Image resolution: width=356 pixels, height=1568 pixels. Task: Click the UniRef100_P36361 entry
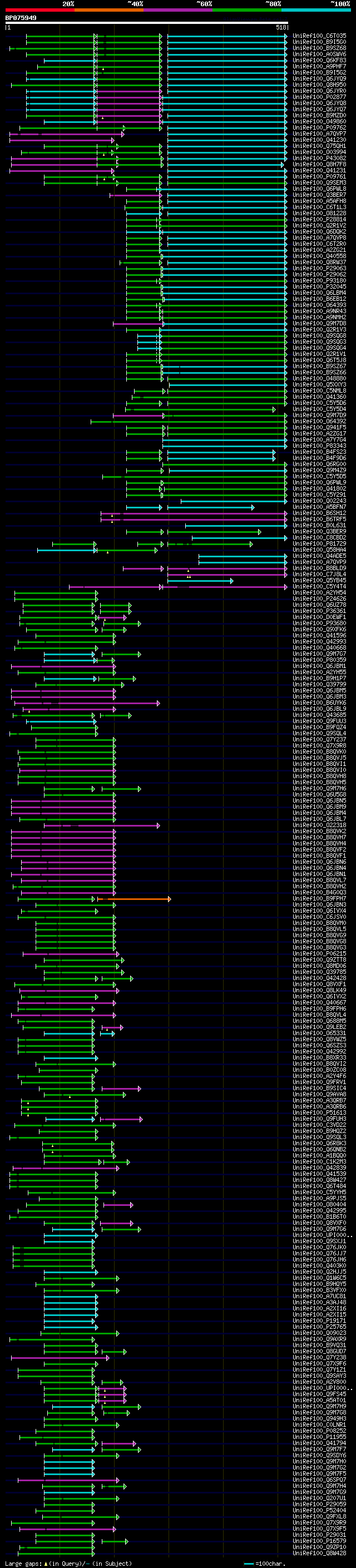click(319, 611)
